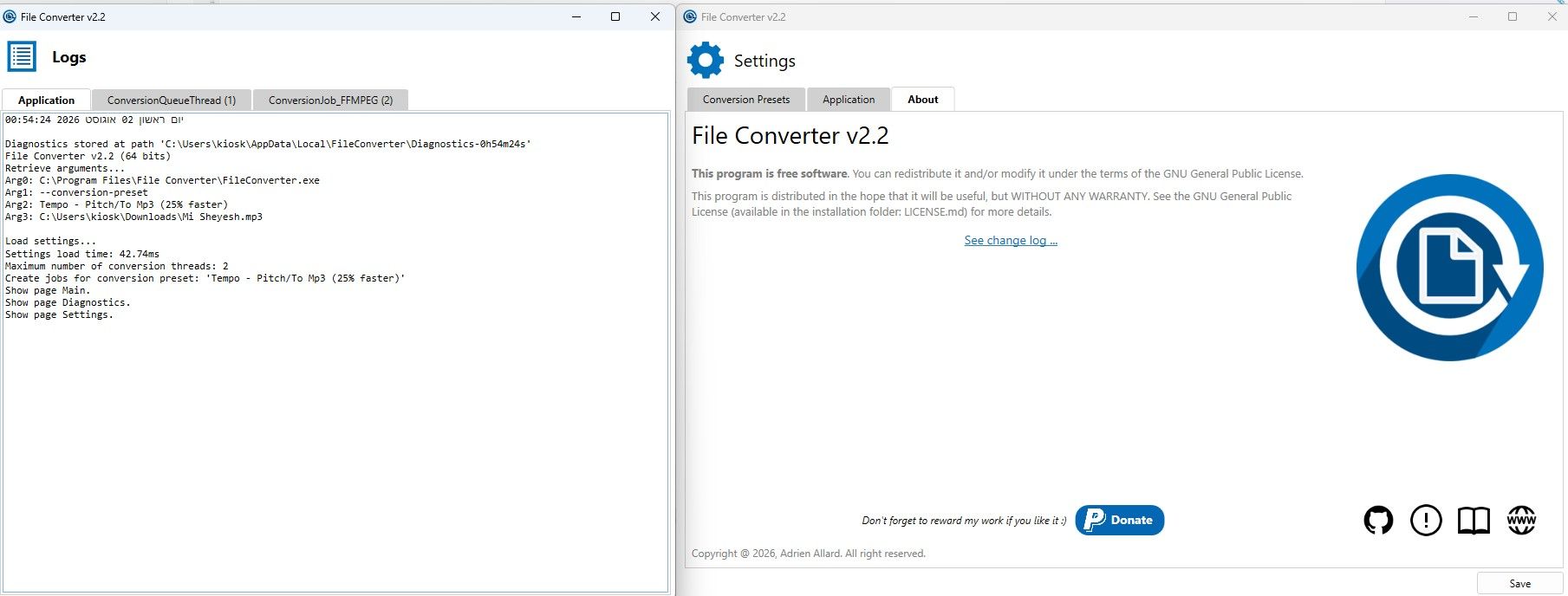Click the Settings window title bar app icon
Viewport: 1568px width, 596px height.
pos(691,16)
